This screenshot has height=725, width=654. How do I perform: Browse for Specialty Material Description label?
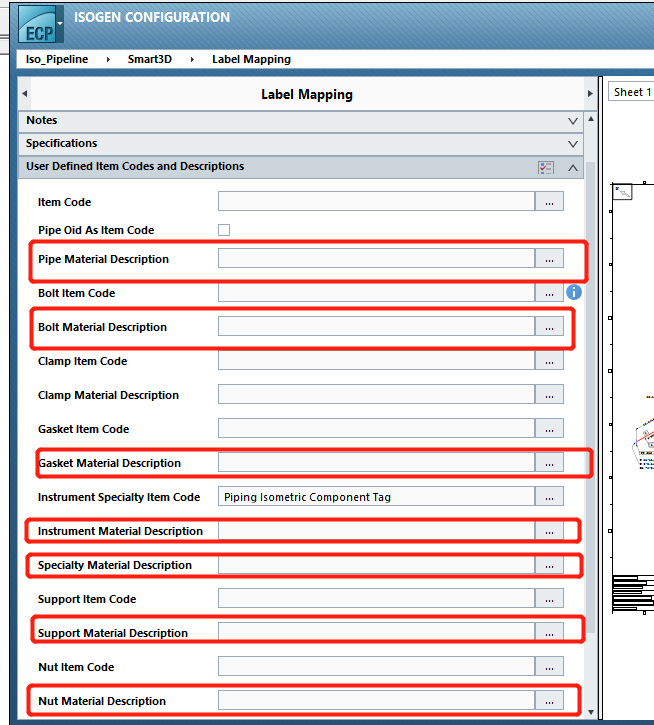(x=549, y=564)
